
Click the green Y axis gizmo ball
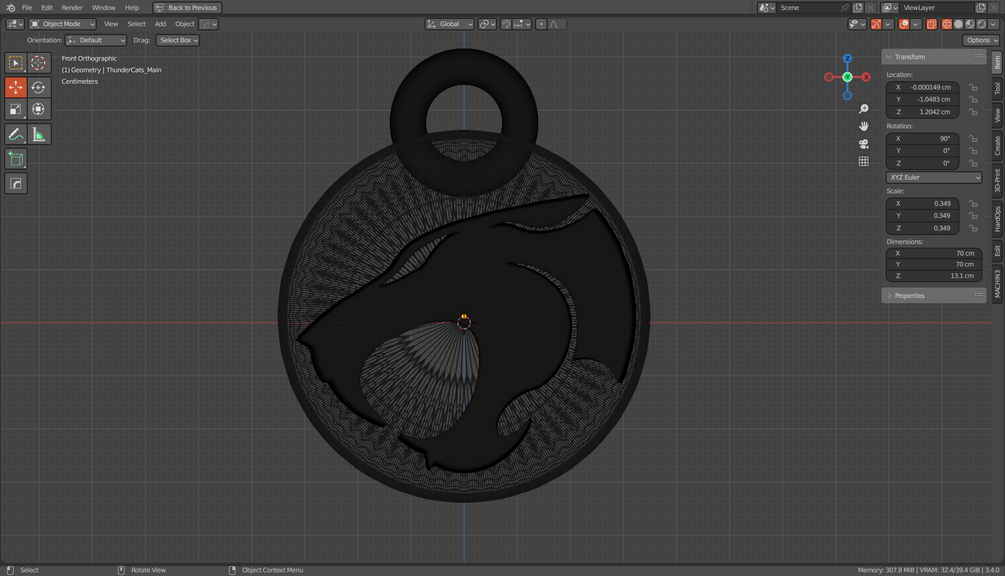point(847,77)
